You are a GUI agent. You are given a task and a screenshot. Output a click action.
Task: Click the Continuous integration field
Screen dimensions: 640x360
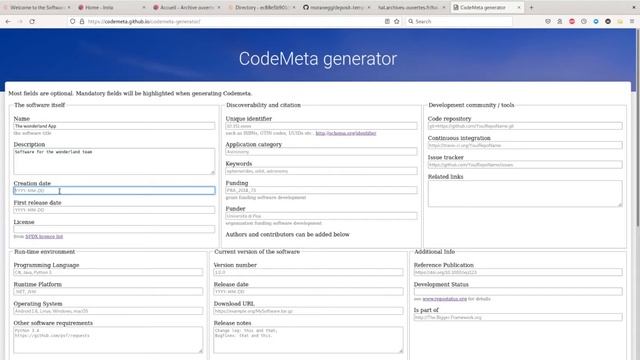point(525,145)
